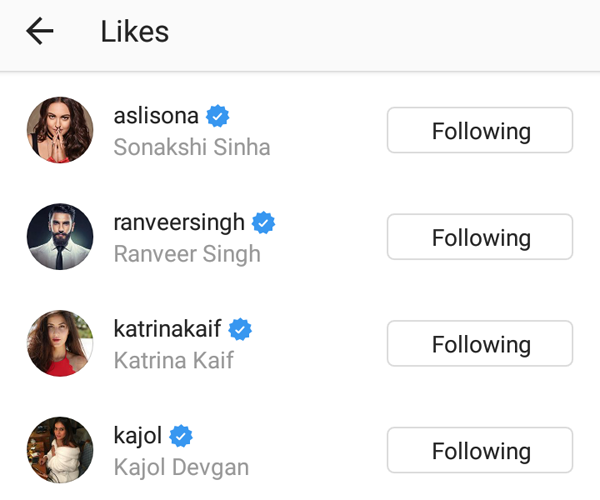Click the verified badge next to kajol
600x500 pixels.
[181, 436]
